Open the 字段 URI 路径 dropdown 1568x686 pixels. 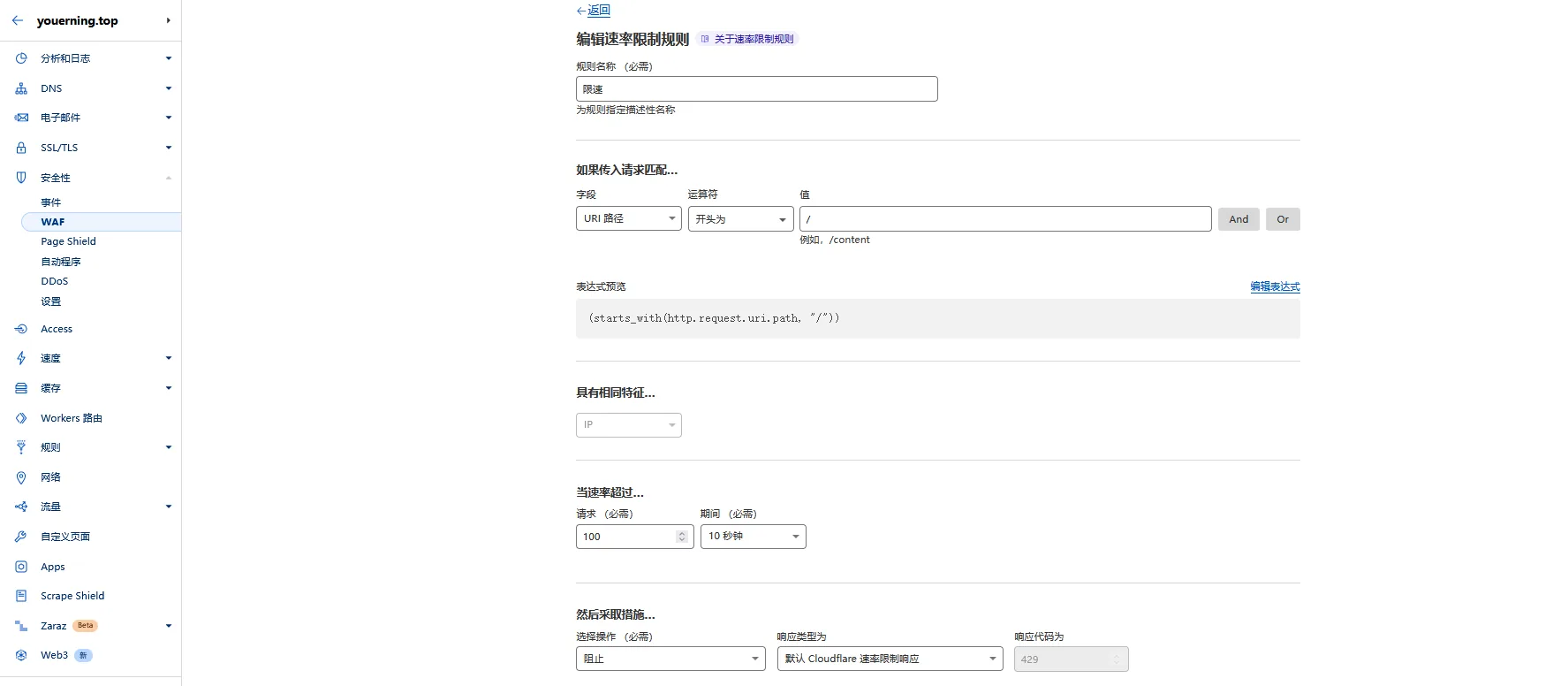pos(629,218)
